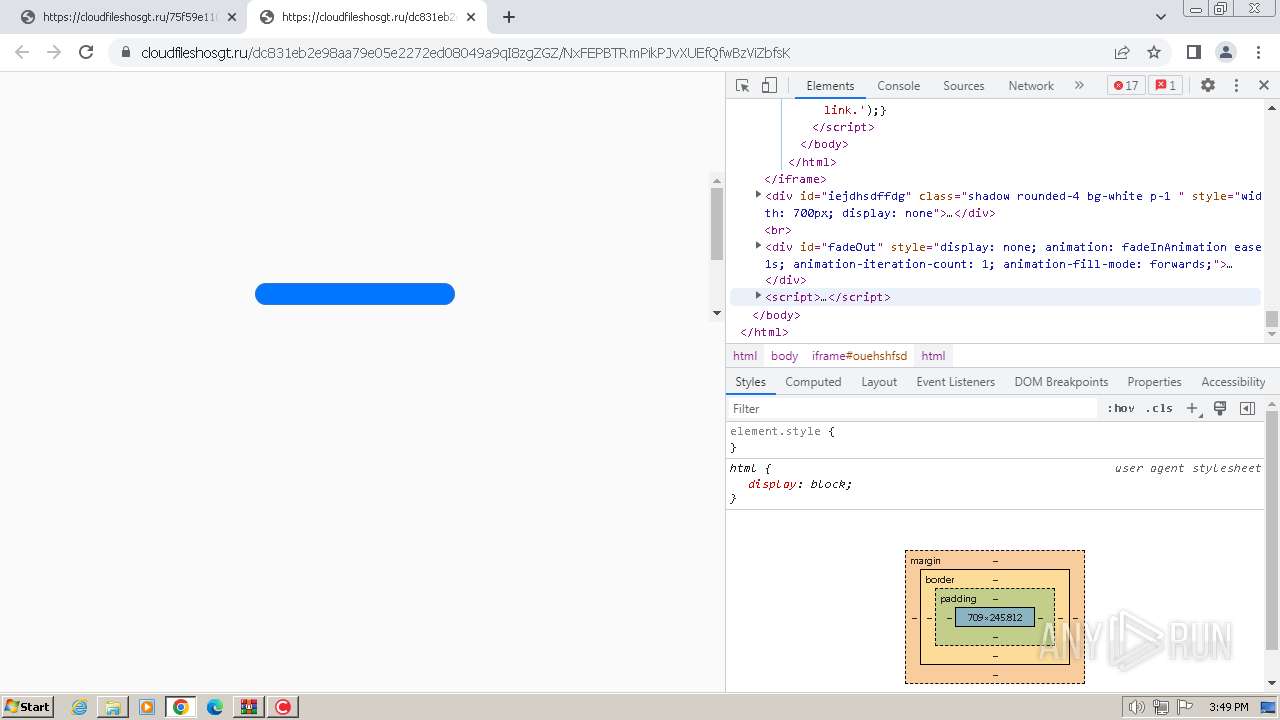1280x720 pixels.
Task: Expand the fadeOut div node
Action: (x=758, y=245)
